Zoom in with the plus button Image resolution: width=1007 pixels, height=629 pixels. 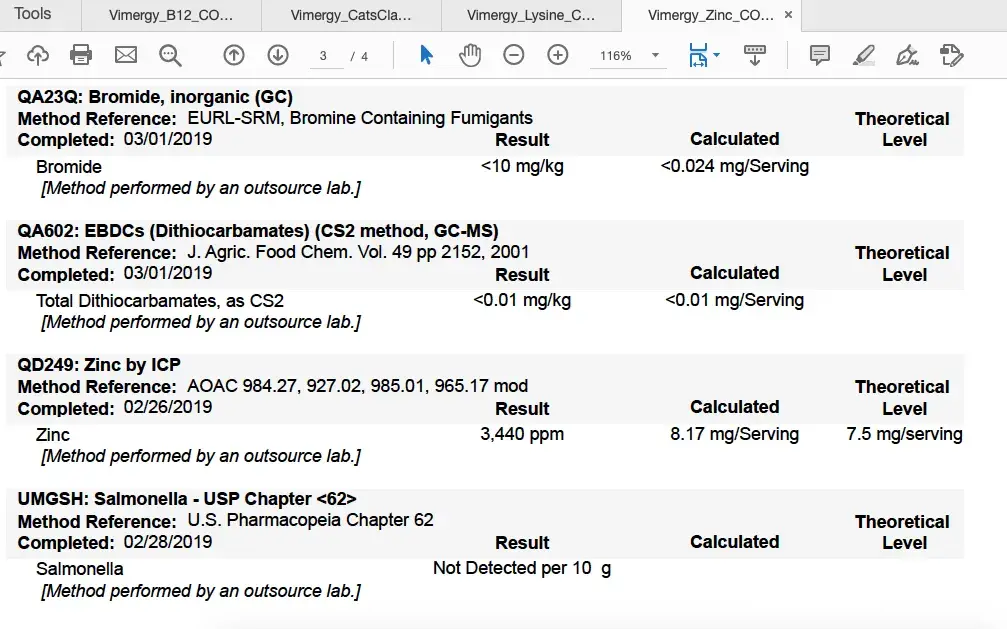pos(558,56)
